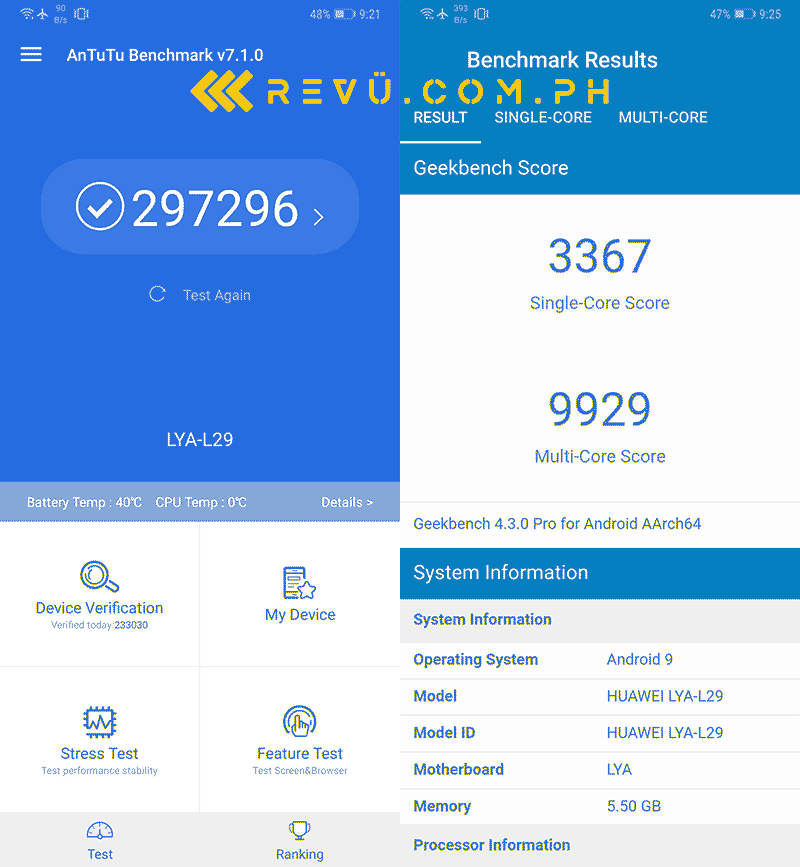Tap the Feature Test label

[300, 753]
